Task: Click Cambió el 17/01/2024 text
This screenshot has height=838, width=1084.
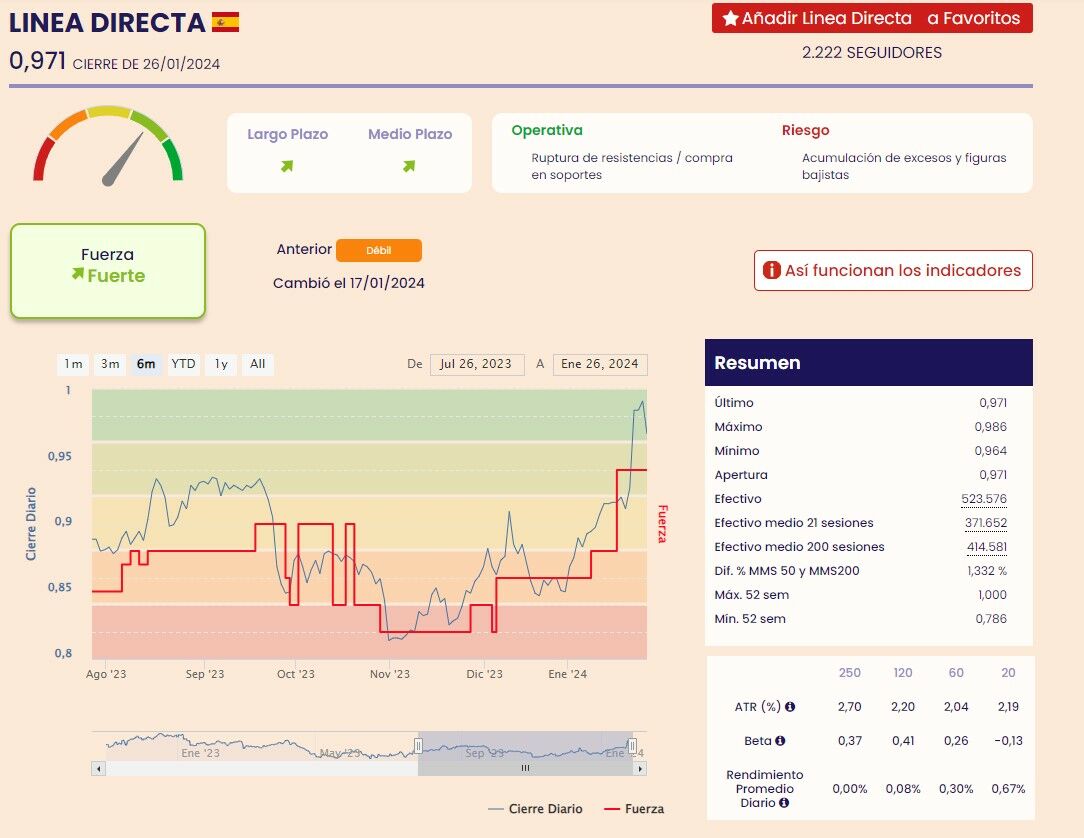Action: (348, 283)
